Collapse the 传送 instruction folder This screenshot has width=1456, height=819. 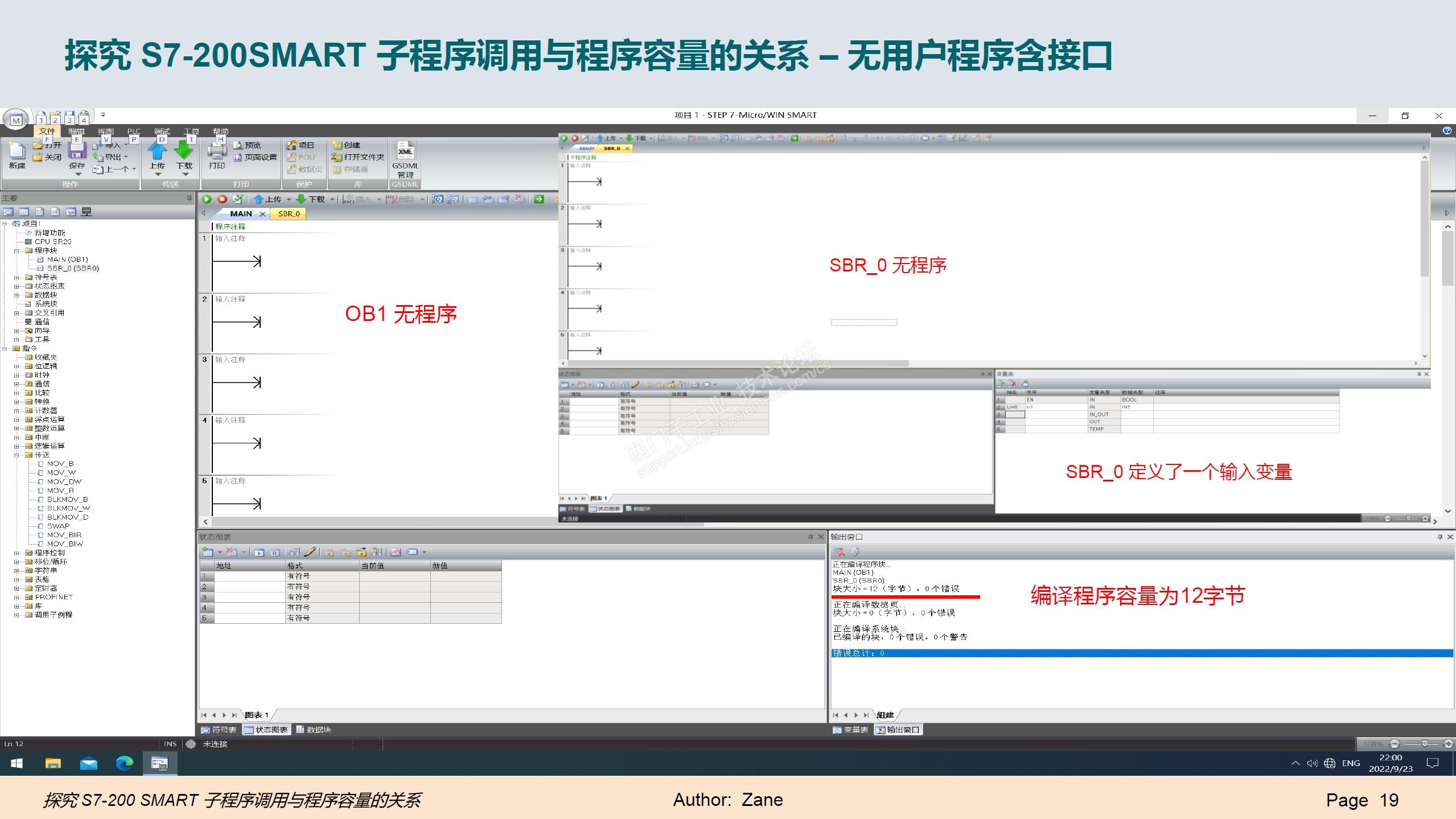point(17,455)
